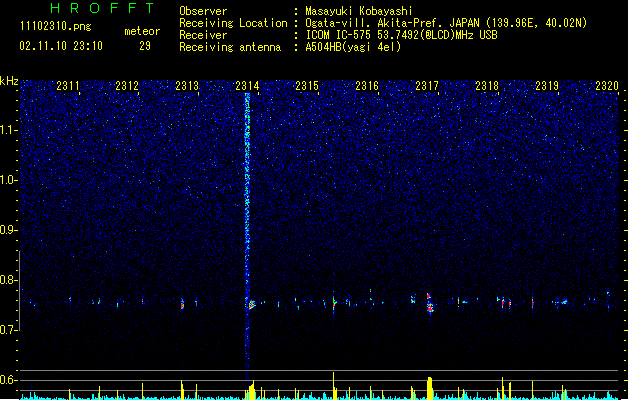The width and height of the screenshot is (629, 400).
Task: Click the 2318 time marker
Action: [x=487, y=86]
